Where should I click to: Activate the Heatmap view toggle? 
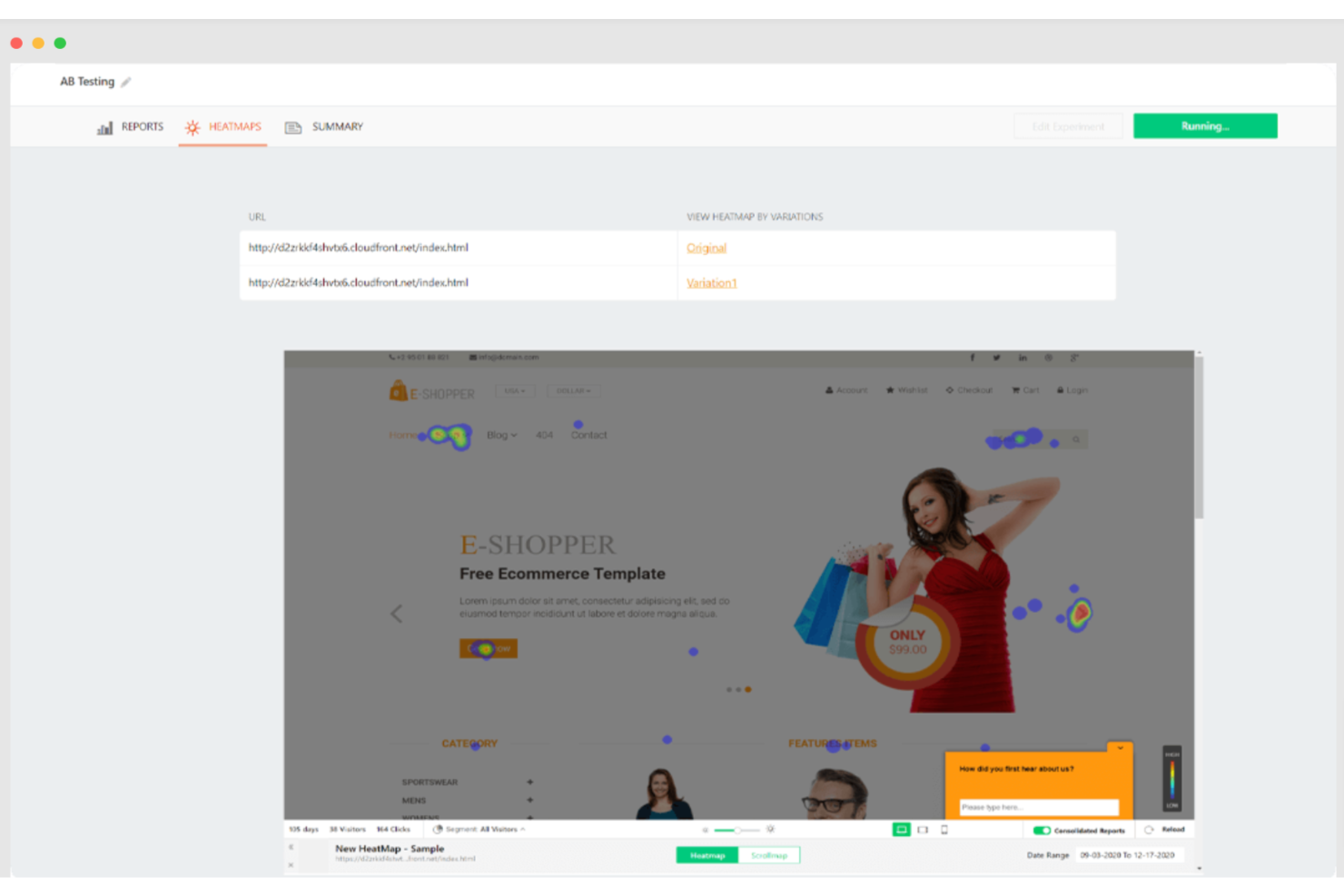707,854
